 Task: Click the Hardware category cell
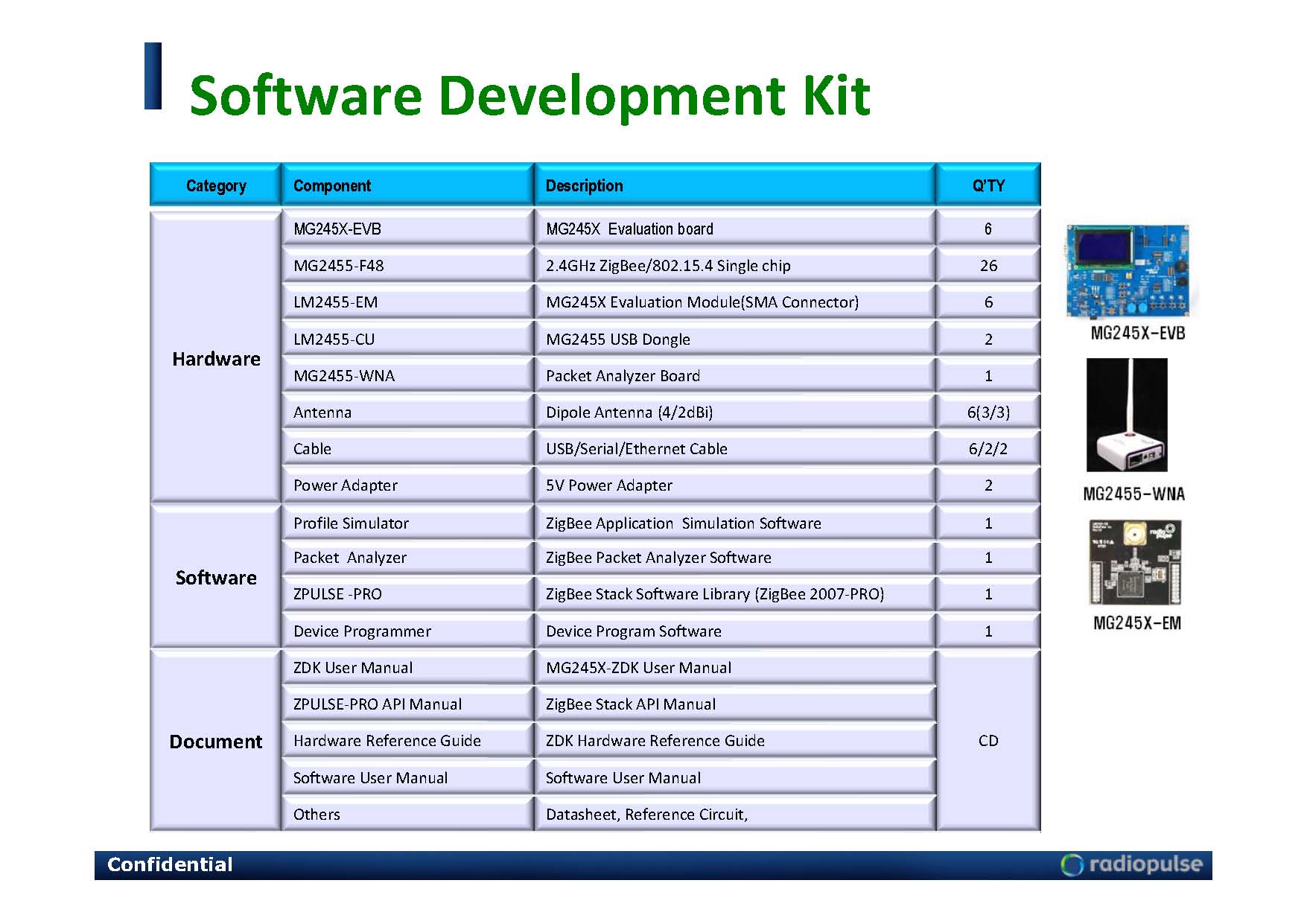[x=216, y=359]
